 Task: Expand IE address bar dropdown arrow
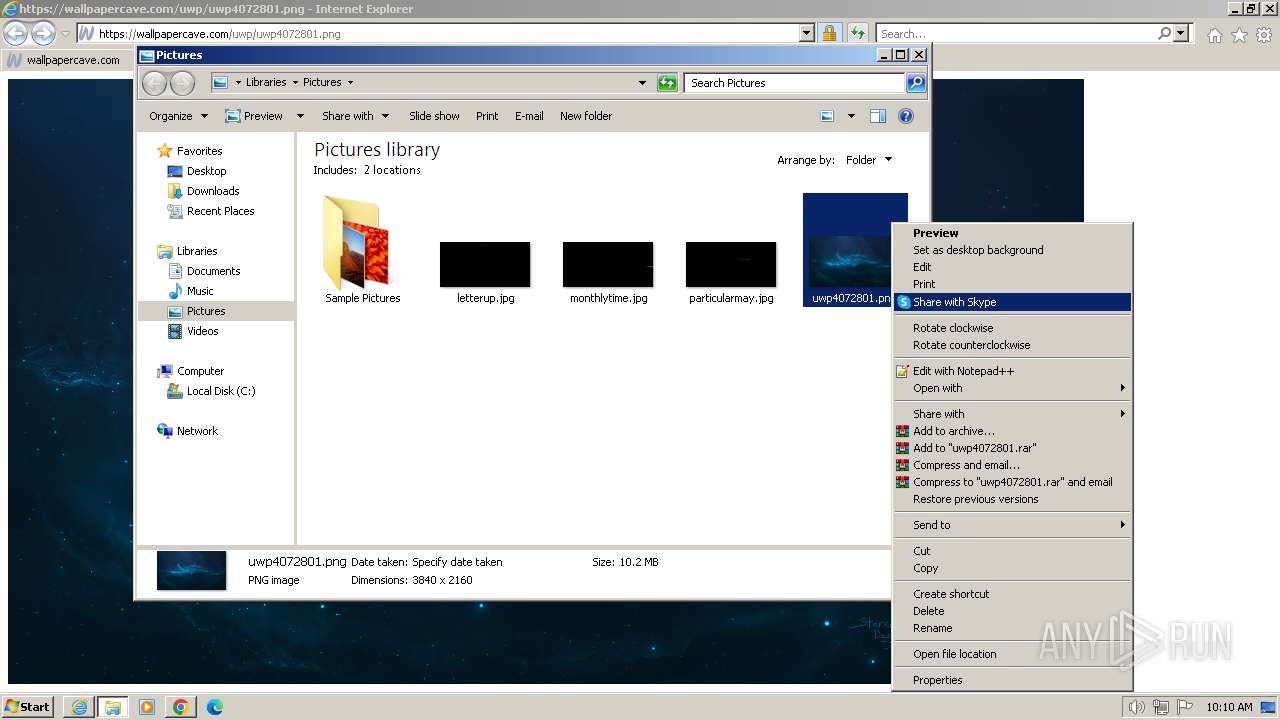[x=807, y=33]
